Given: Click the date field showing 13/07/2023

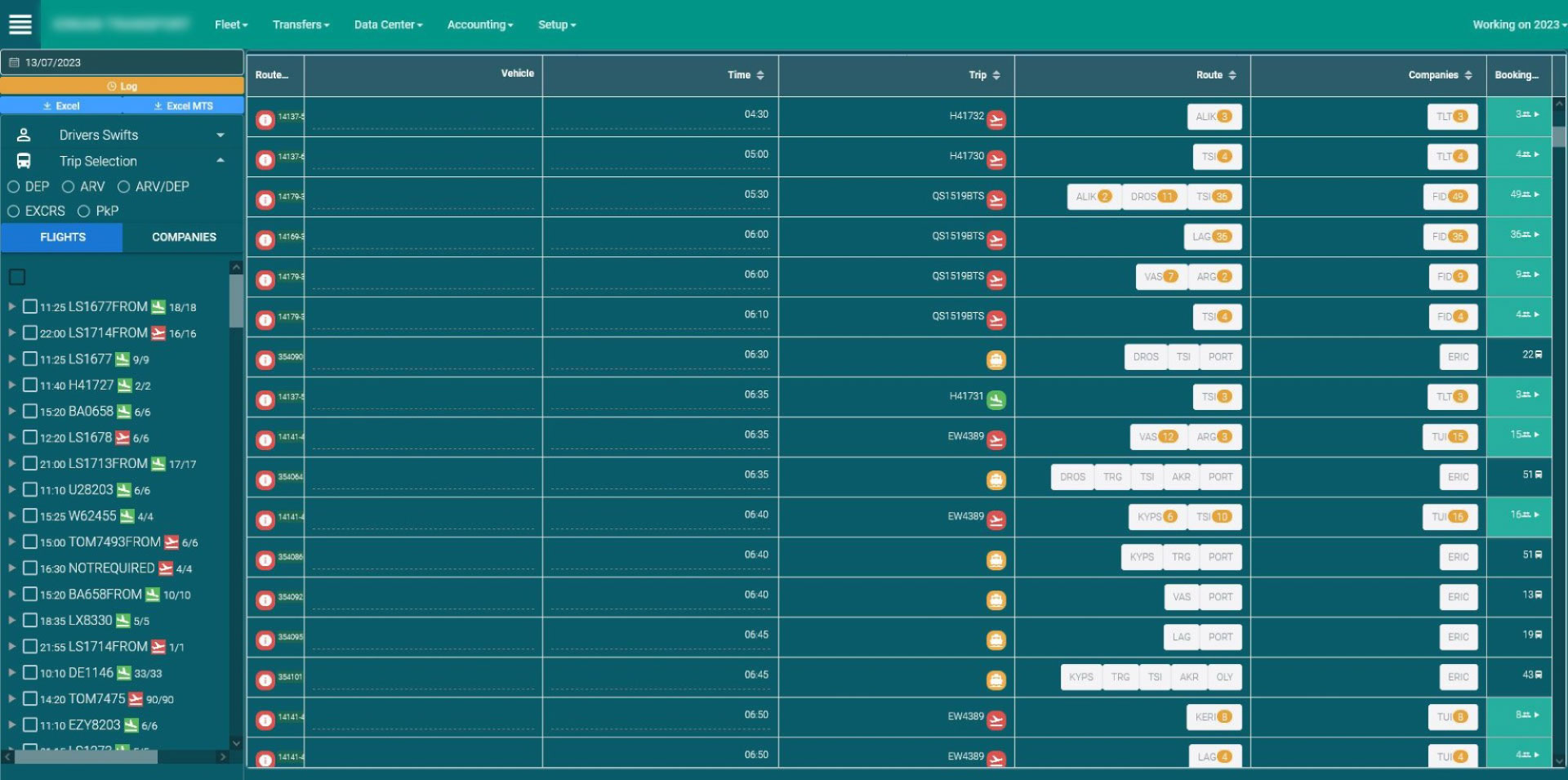Looking at the screenshot, I should pyautogui.click(x=122, y=62).
